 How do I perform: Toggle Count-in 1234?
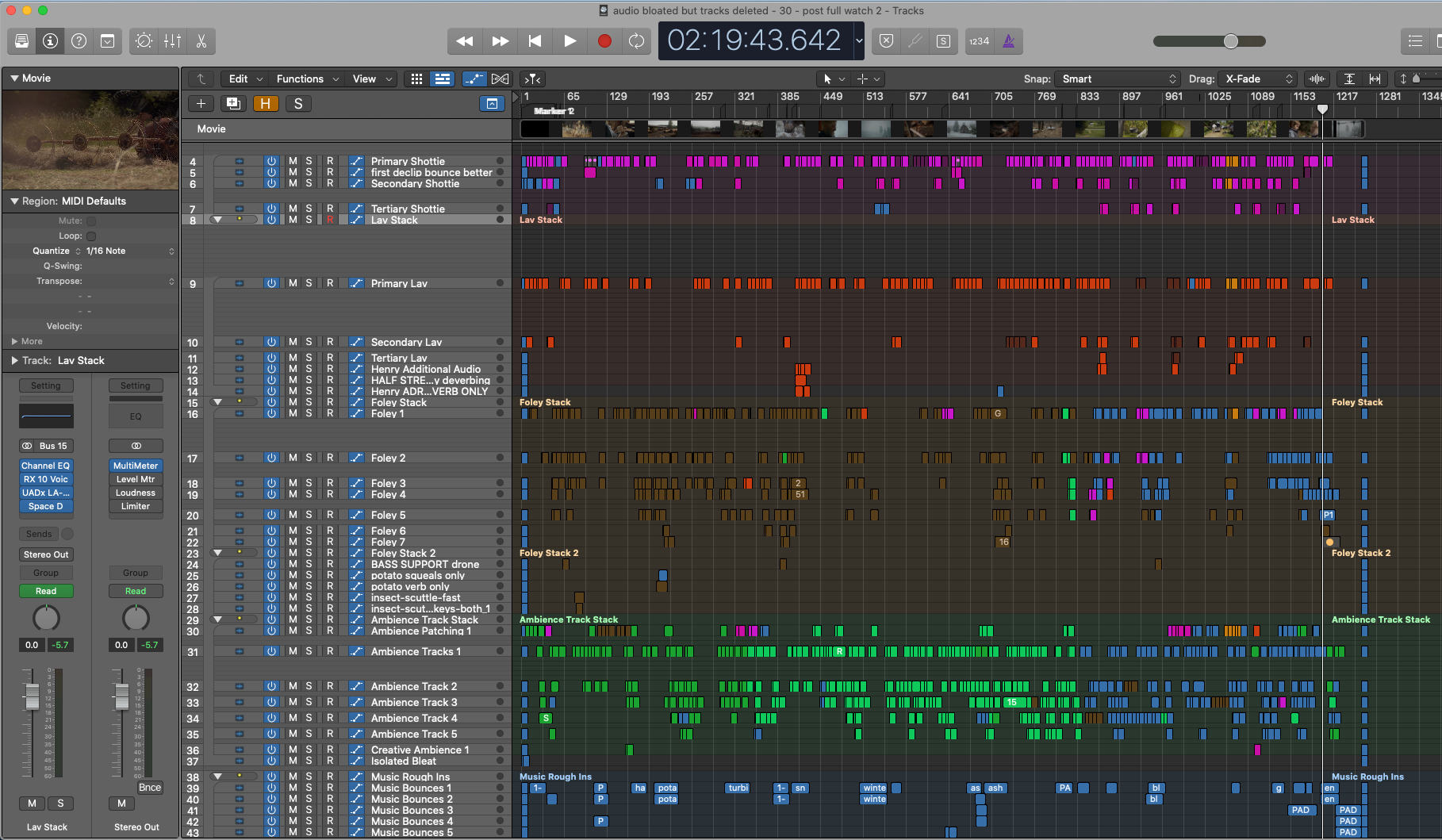pos(980,41)
